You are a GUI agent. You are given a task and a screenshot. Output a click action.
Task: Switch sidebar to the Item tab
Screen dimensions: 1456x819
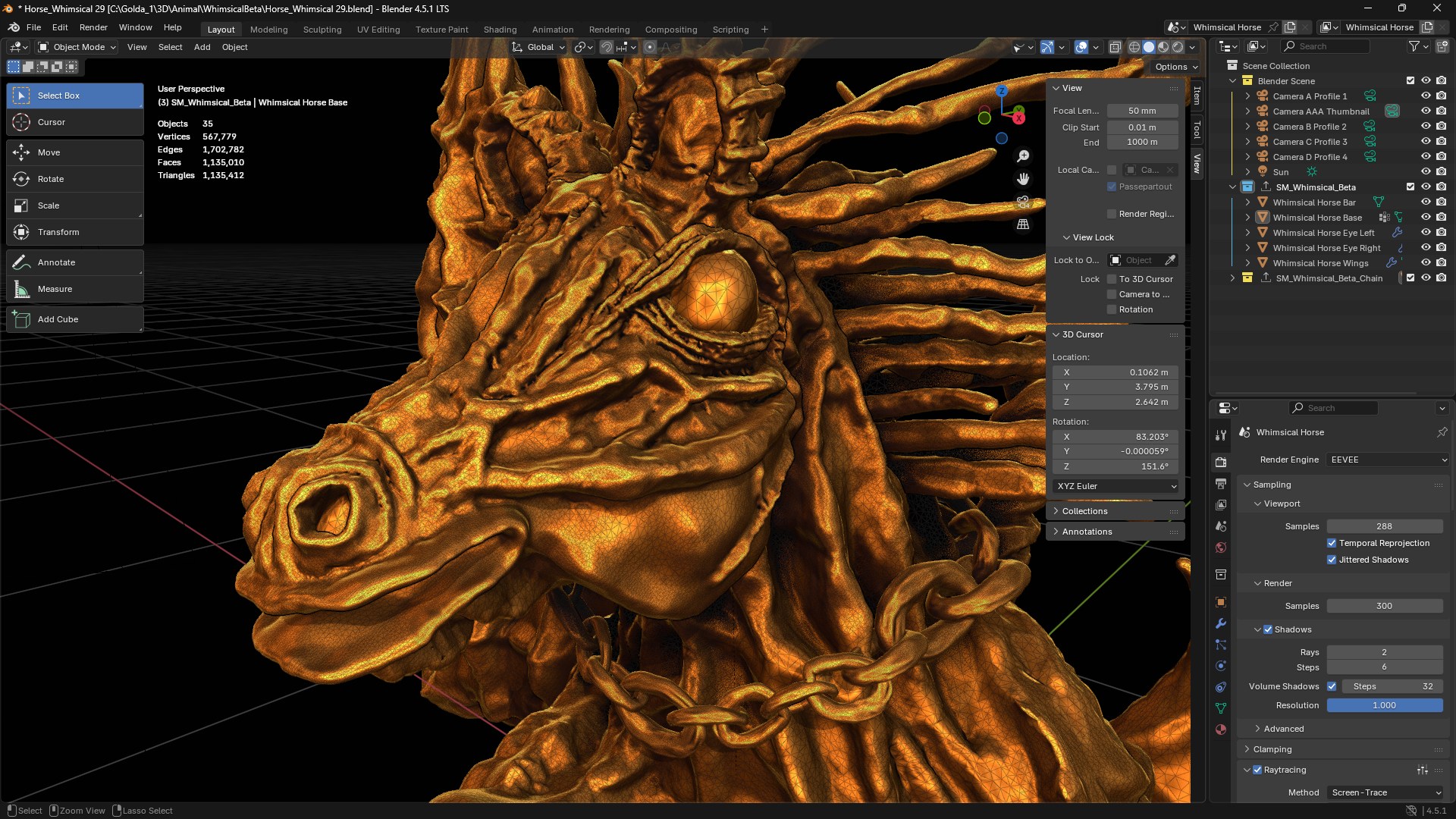tap(1197, 95)
